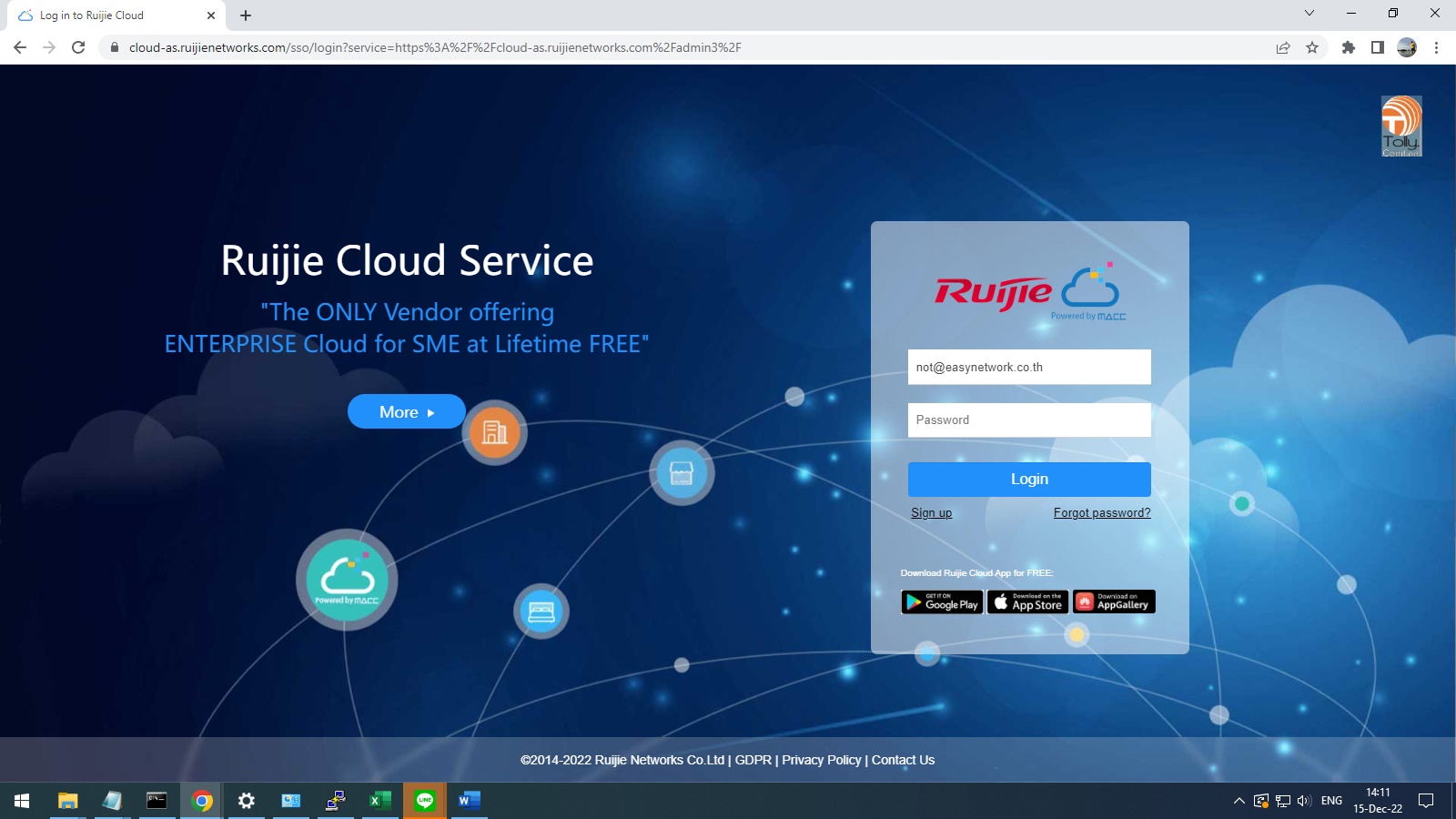Viewport: 1456px width, 819px height.
Task: Share this page via share icon
Action: pyautogui.click(x=1283, y=47)
